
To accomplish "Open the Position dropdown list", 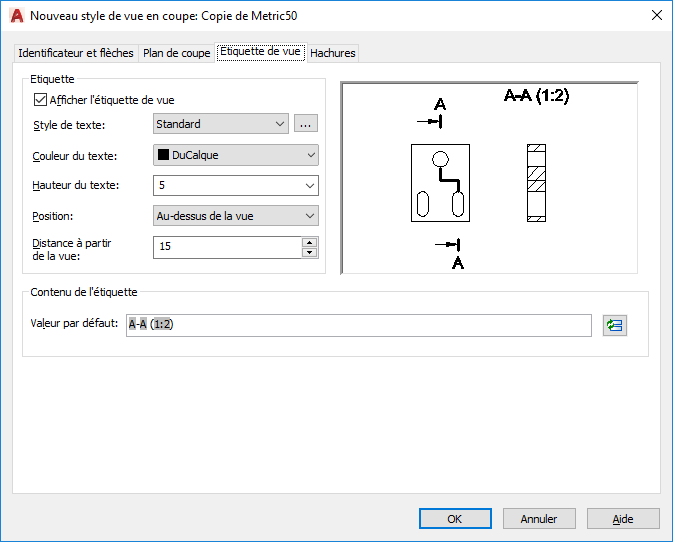I will click(310, 216).
